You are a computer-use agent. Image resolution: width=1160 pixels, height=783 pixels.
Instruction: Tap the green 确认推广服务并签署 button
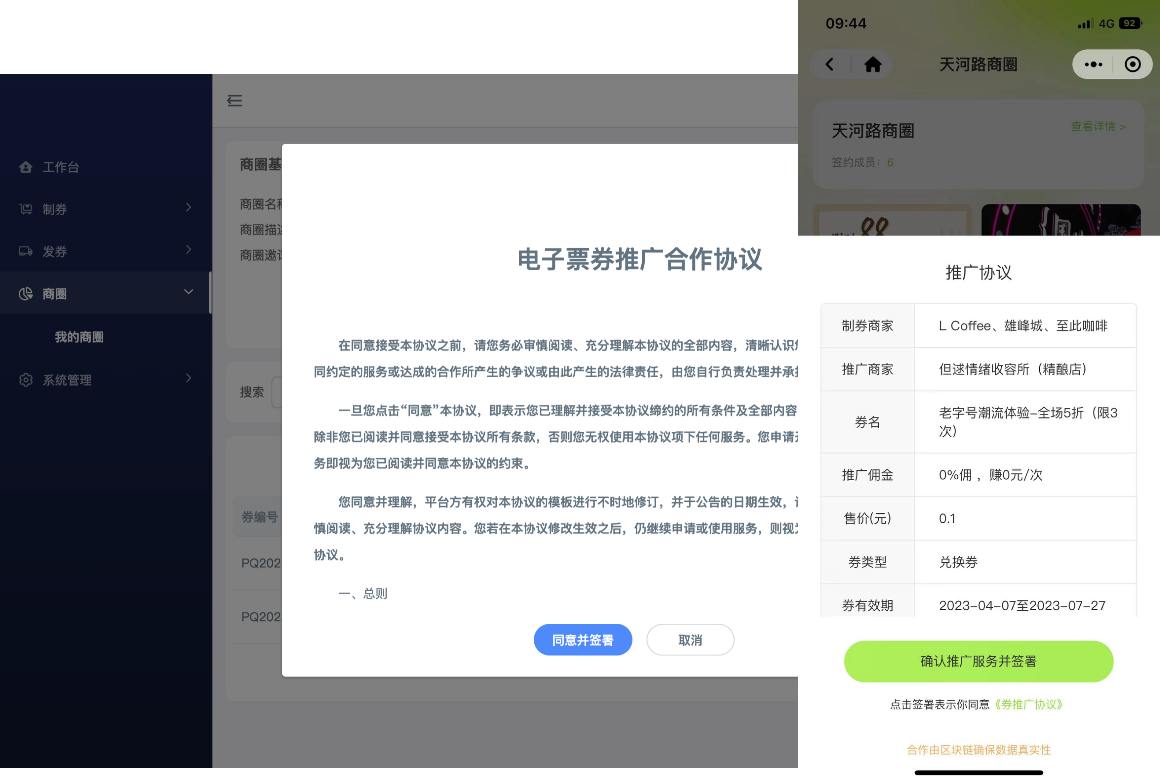pos(978,661)
